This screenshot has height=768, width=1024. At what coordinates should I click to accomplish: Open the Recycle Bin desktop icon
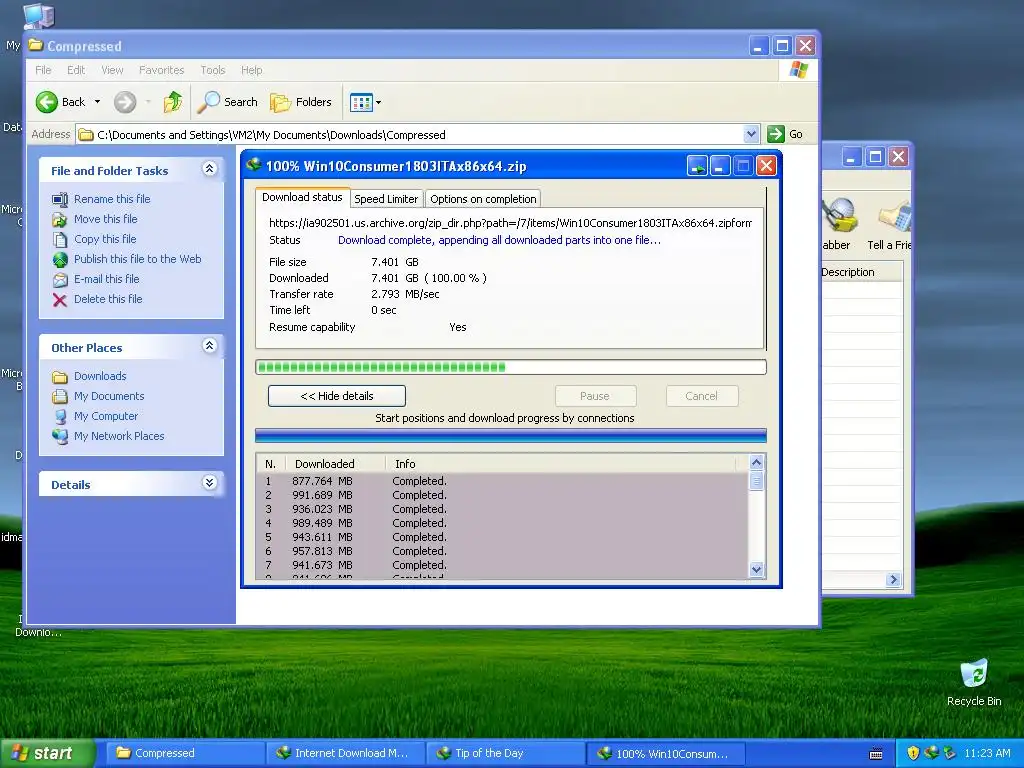click(x=974, y=682)
